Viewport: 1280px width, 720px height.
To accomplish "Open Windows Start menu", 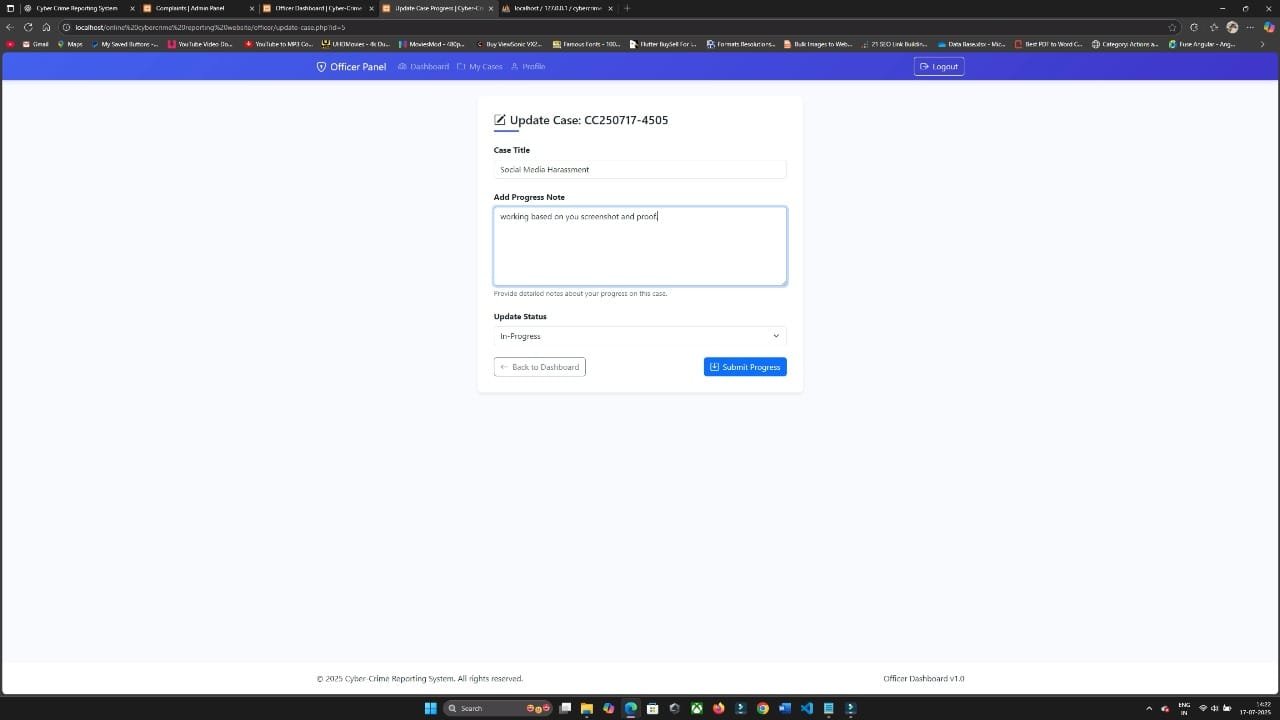I will (x=430, y=708).
